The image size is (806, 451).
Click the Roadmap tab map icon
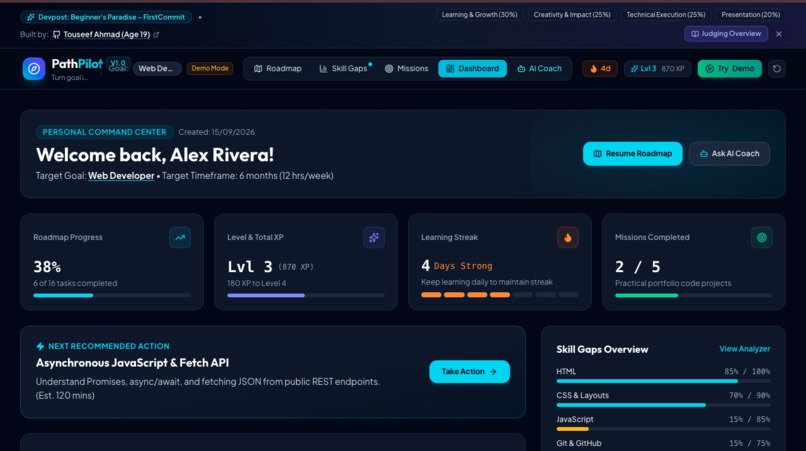tap(258, 69)
